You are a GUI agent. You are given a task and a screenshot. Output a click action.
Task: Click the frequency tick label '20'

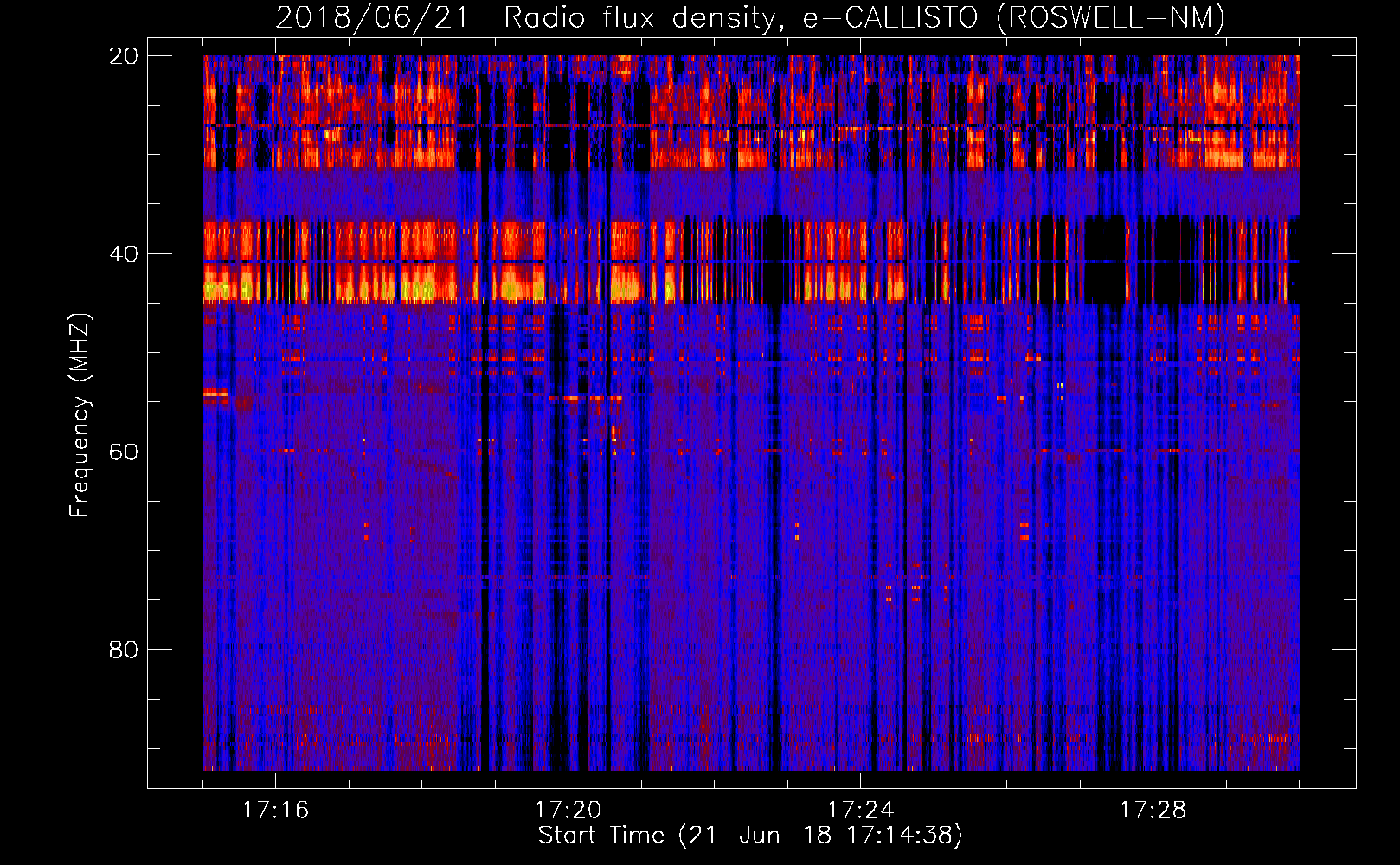pyautogui.click(x=124, y=56)
